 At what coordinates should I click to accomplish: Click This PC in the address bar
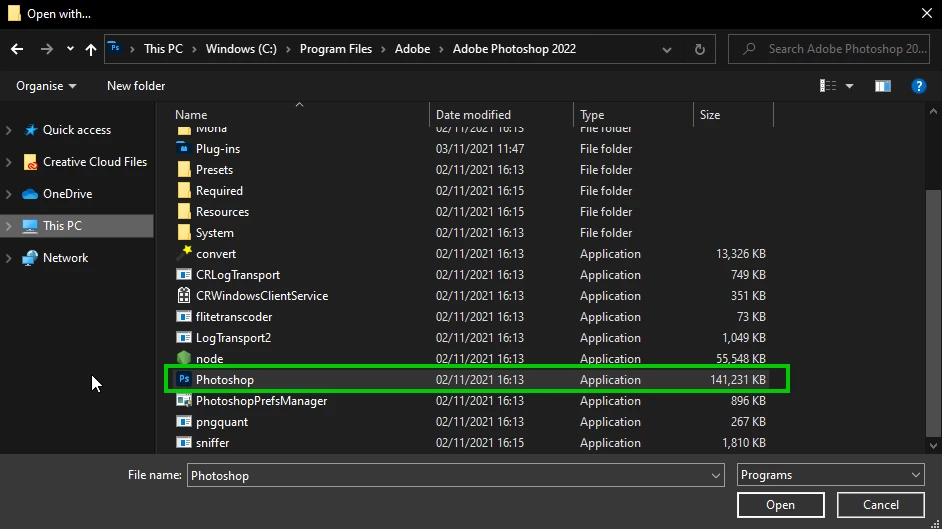pyautogui.click(x=163, y=49)
